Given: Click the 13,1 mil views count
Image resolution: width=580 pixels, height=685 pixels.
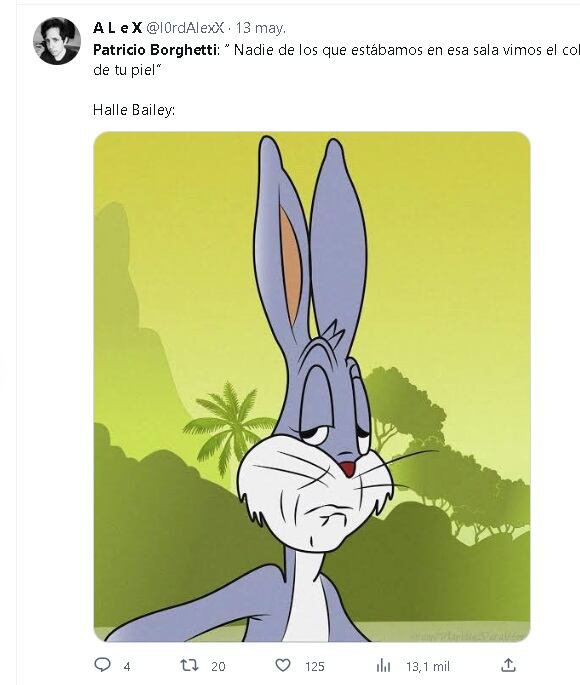Looking at the screenshot, I should pyautogui.click(x=428, y=666).
